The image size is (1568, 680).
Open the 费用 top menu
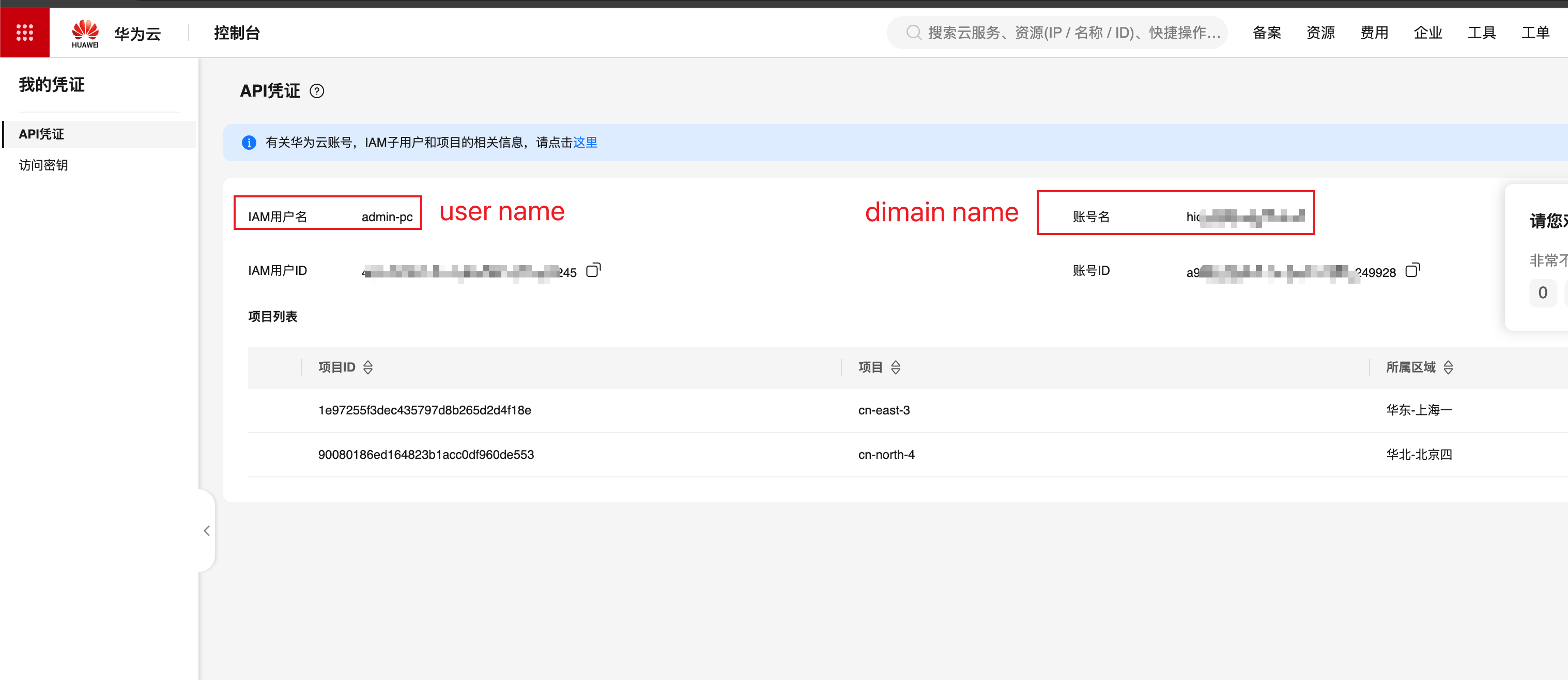(1374, 32)
